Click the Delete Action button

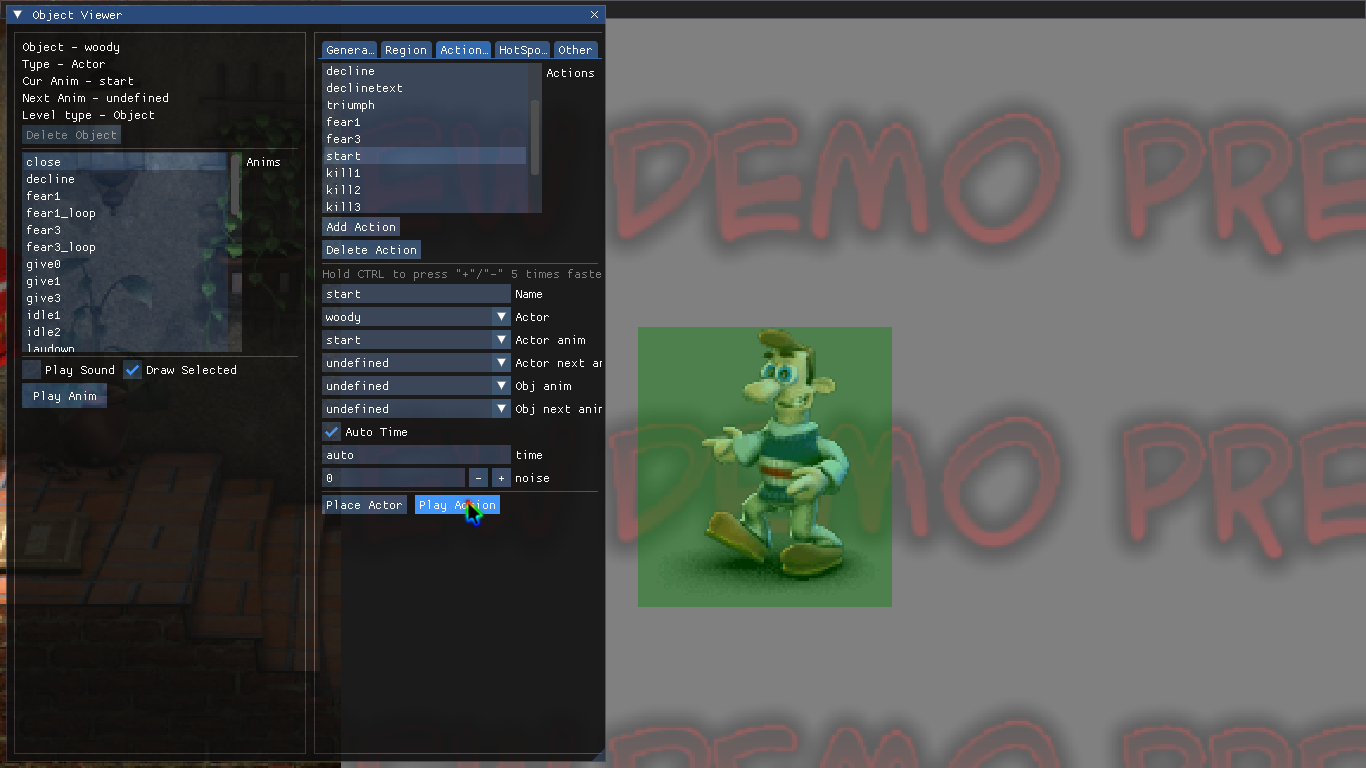pyautogui.click(x=371, y=250)
